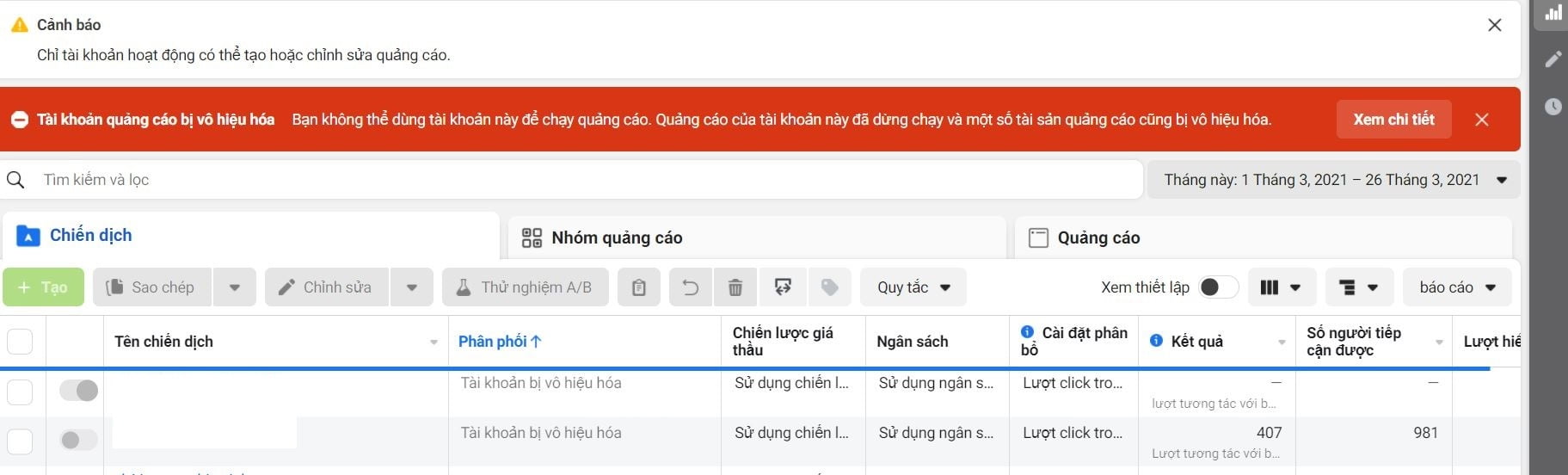Click the pencil edit icon in right sidebar
This screenshot has width=1568, height=475.
(x=1553, y=59)
